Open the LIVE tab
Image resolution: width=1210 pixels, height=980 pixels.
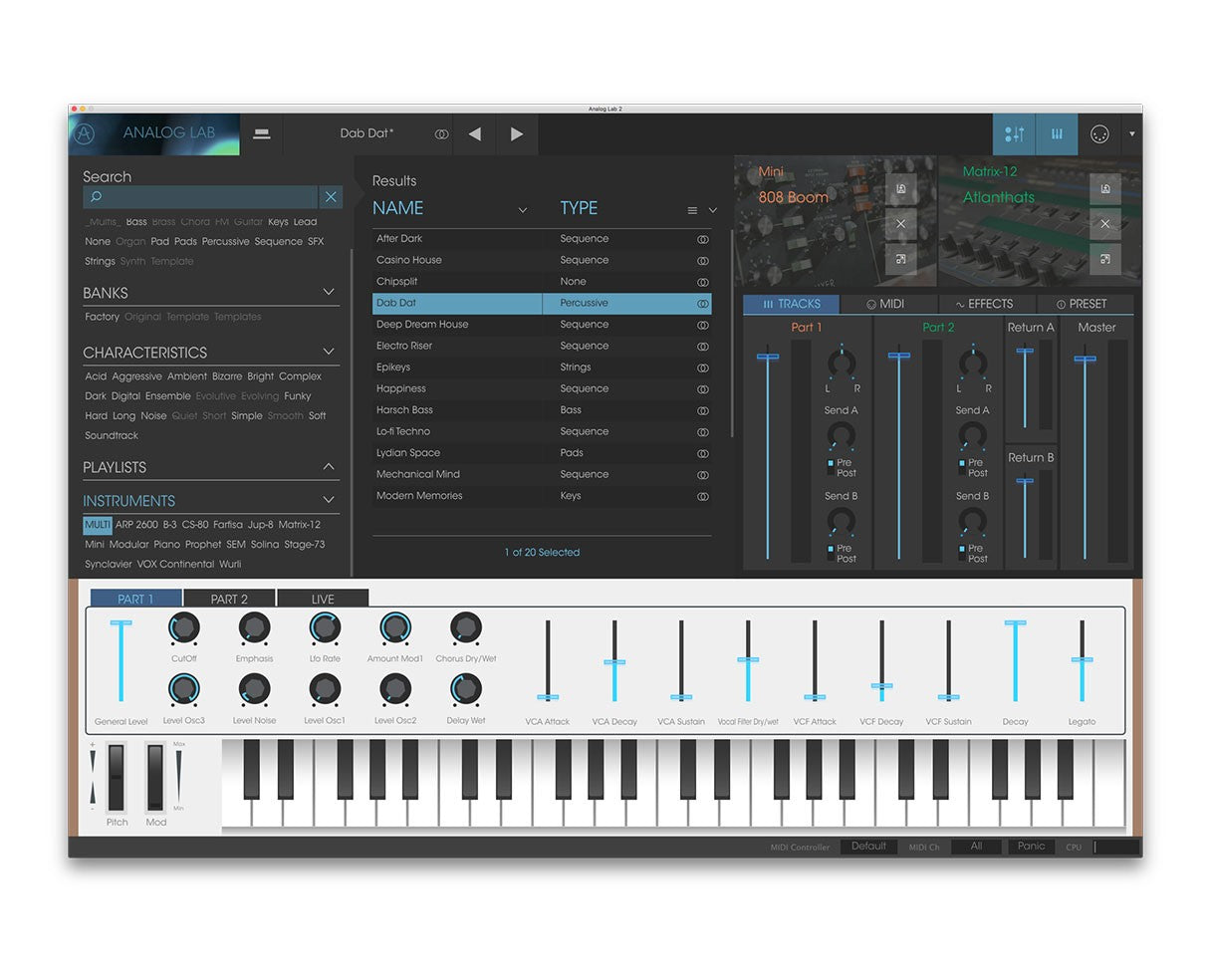click(x=323, y=599)
